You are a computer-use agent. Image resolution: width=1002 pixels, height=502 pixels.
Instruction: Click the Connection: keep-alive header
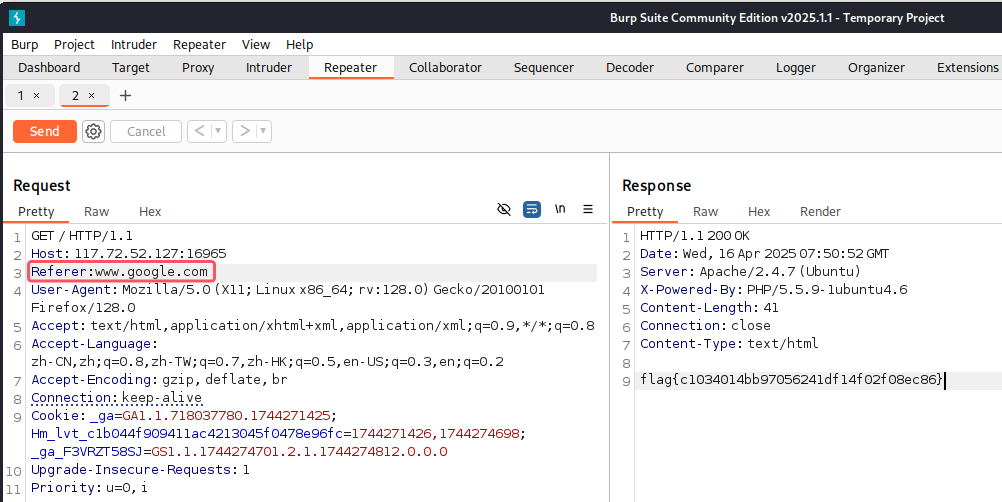tap(116, 397)
